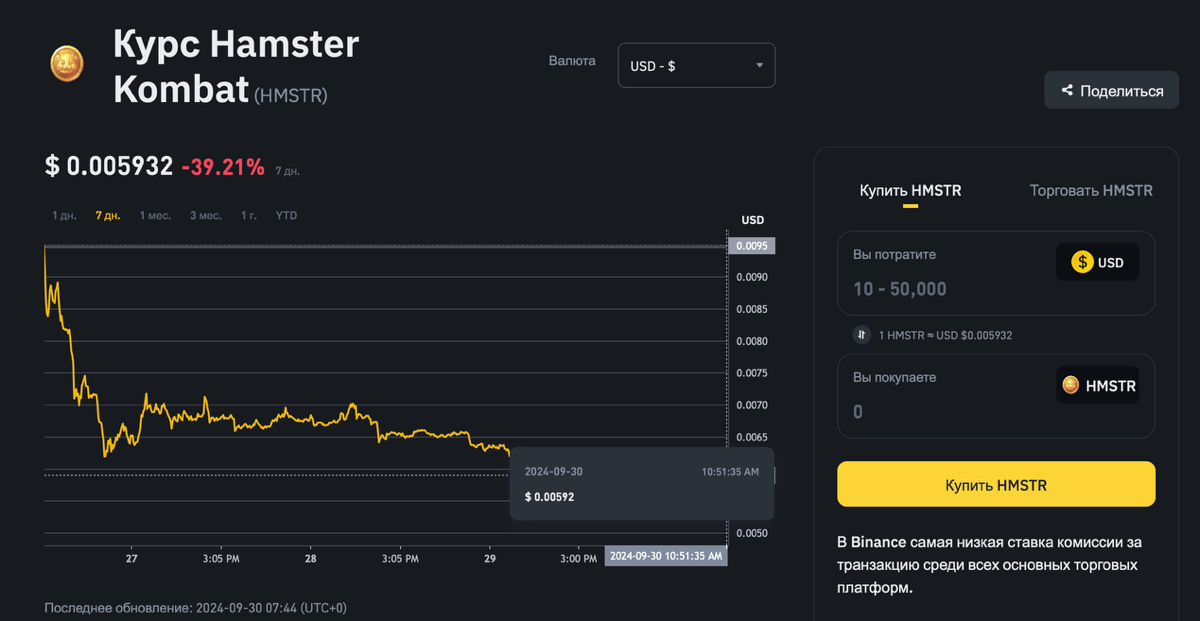Click the Последнее обновление timestamp text

(196, 607)
